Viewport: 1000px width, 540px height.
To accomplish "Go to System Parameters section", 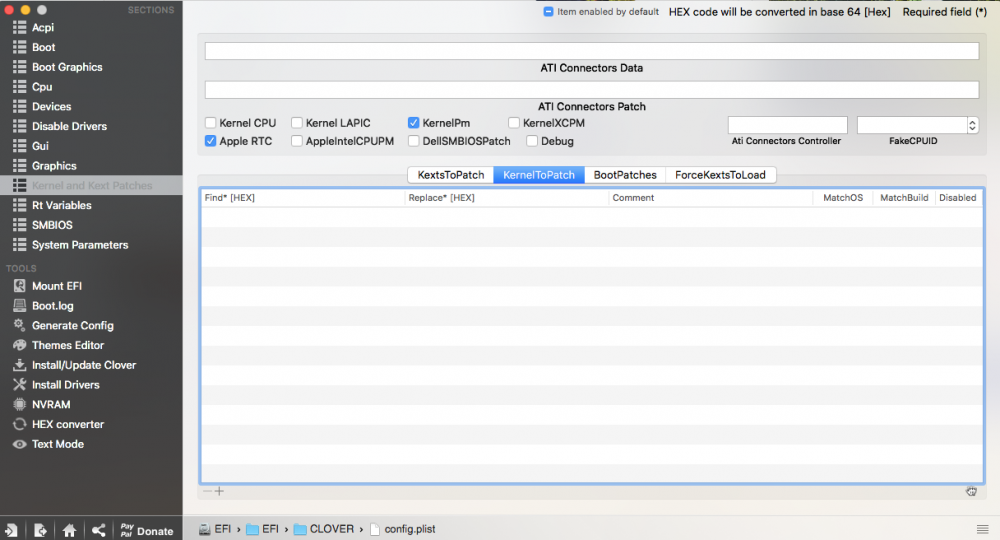I will pyautogui.click(x=80, y=245).
